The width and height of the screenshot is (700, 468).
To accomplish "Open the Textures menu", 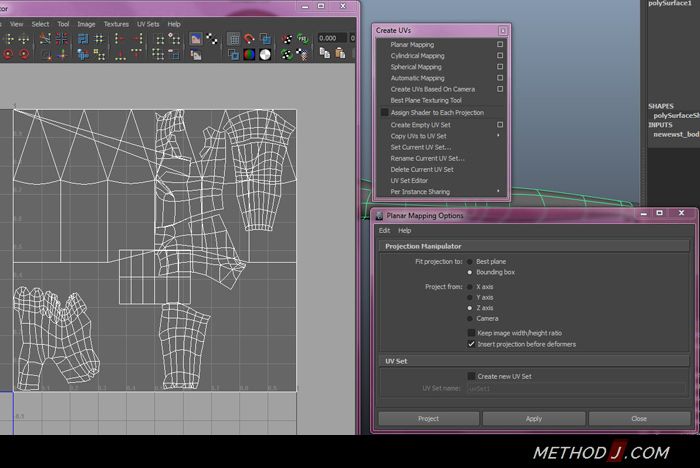I will [x=117, y=23].
